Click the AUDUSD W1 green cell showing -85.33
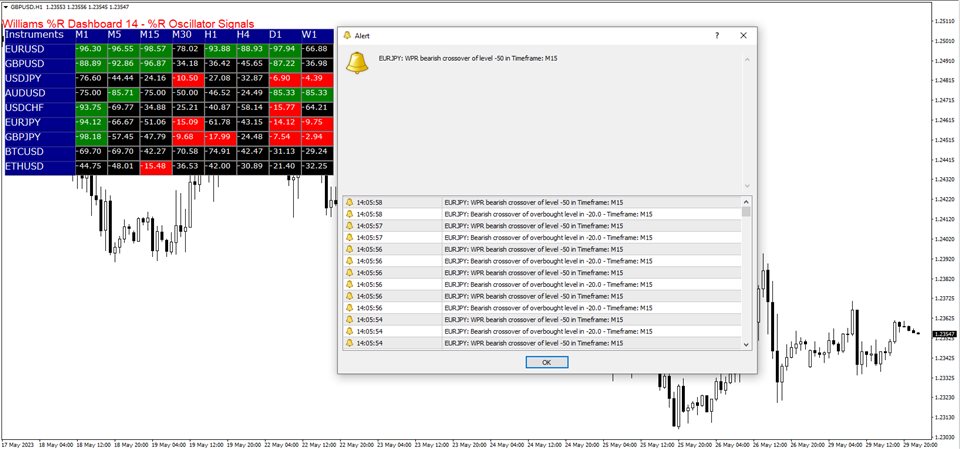The width and height of the screenshot is (960, 449). click(318, 93)
